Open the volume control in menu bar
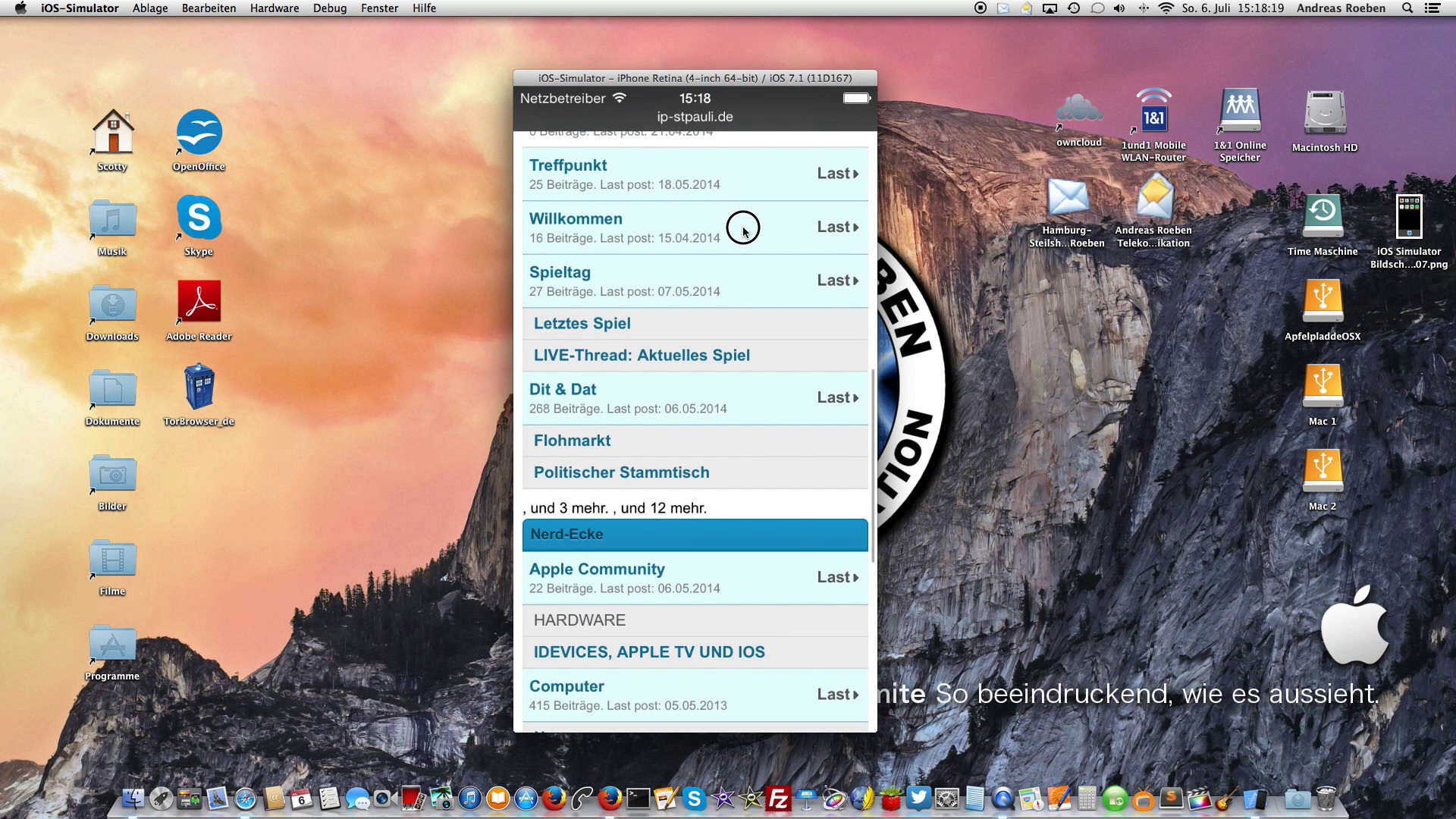 pos(1119,8)
